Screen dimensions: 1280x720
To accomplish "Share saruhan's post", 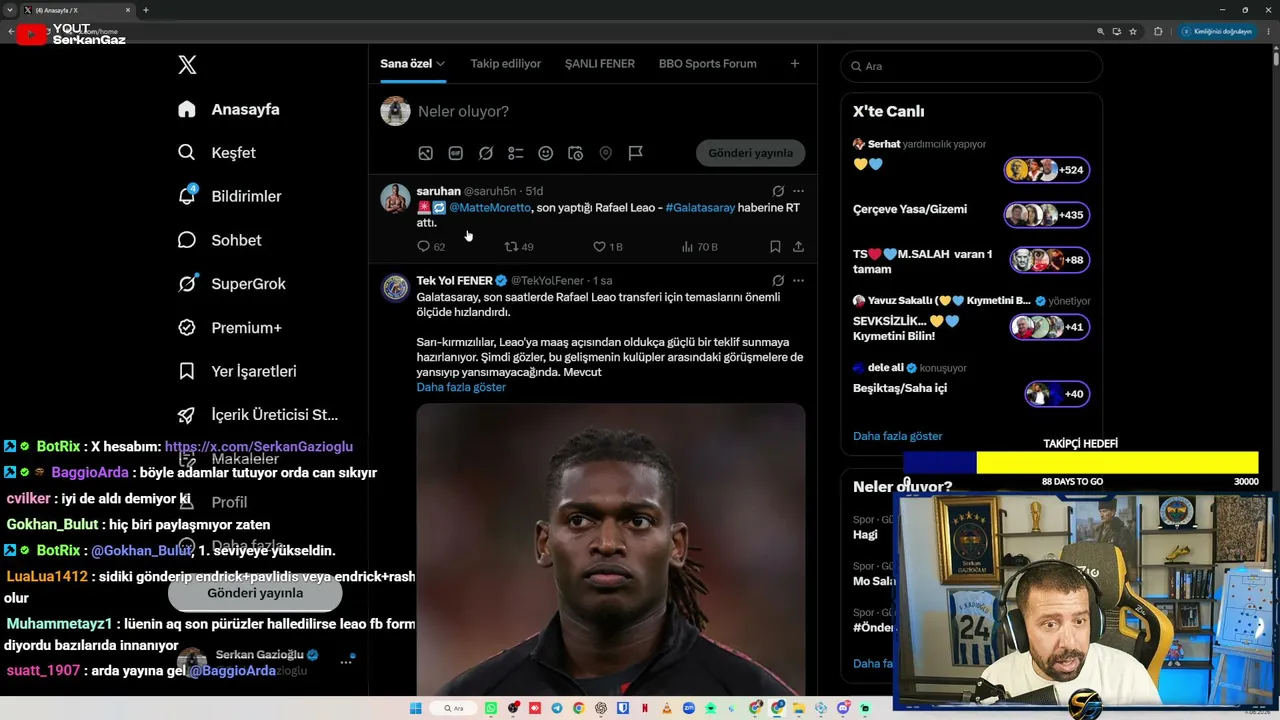I will (798, 246).
